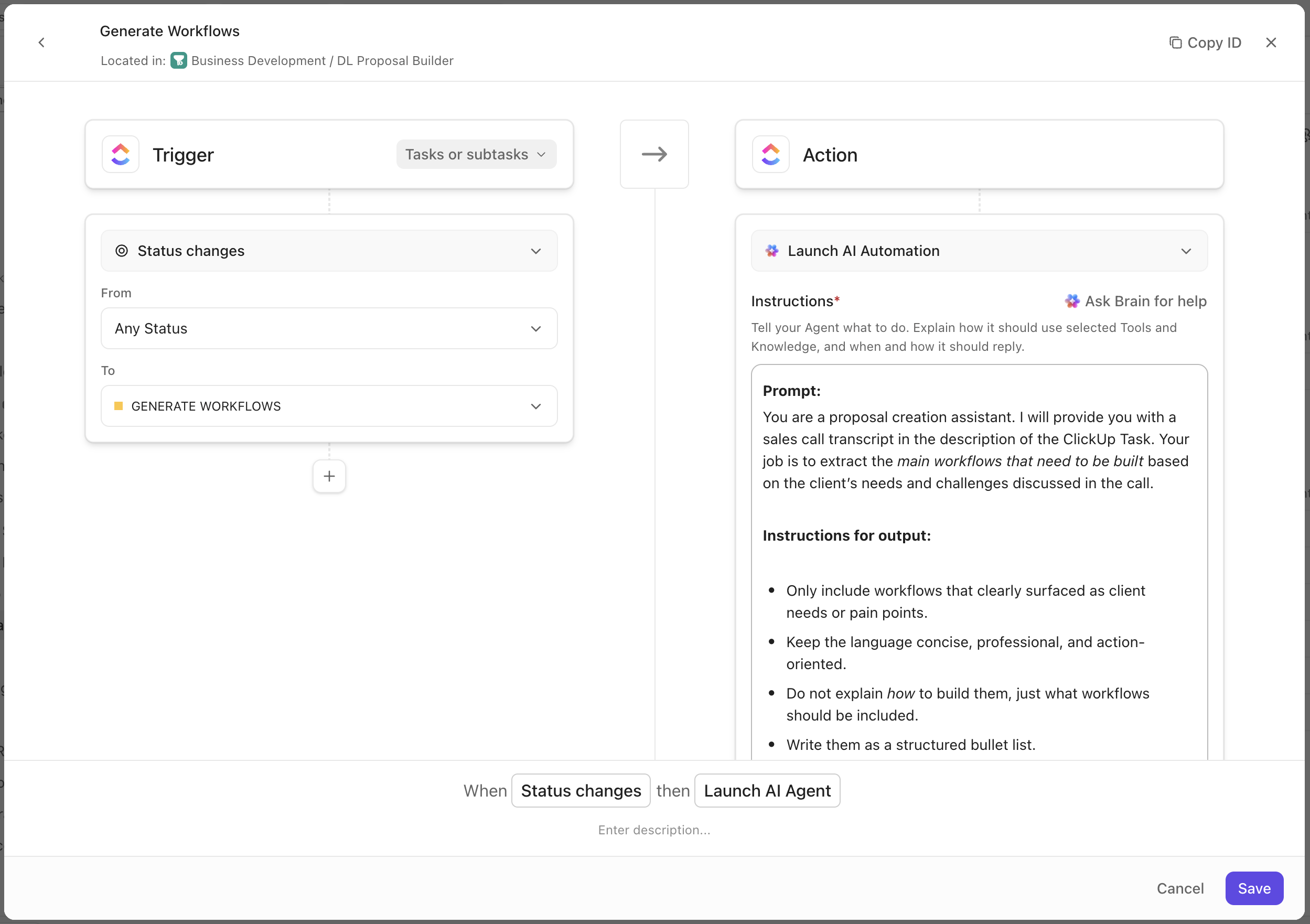Click the arrow icon between Trigger and Action
Viewport: 1310px width, 924px height.
click(654, 155)
